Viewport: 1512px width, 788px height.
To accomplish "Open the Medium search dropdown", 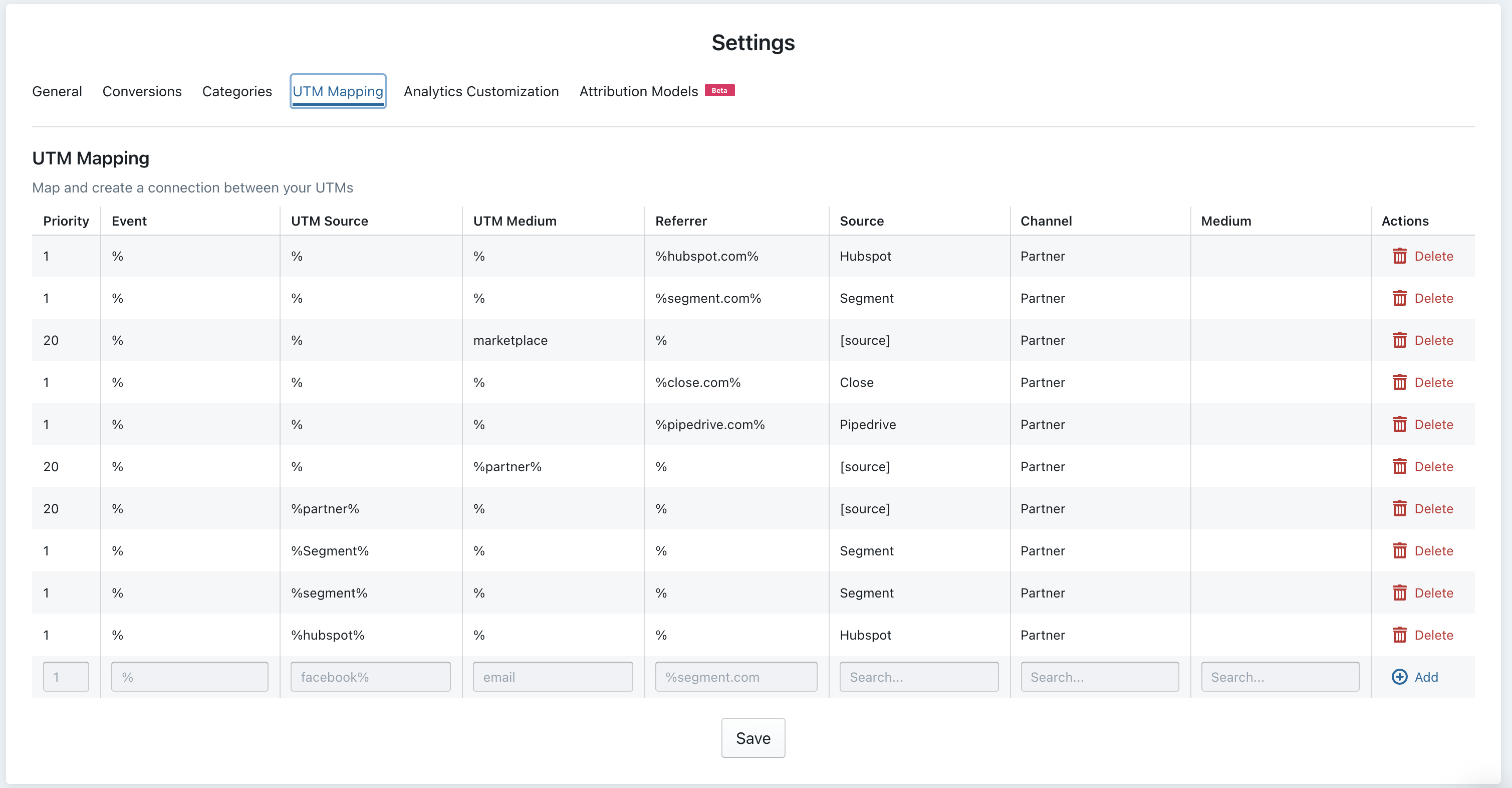I will point(1280,677).
